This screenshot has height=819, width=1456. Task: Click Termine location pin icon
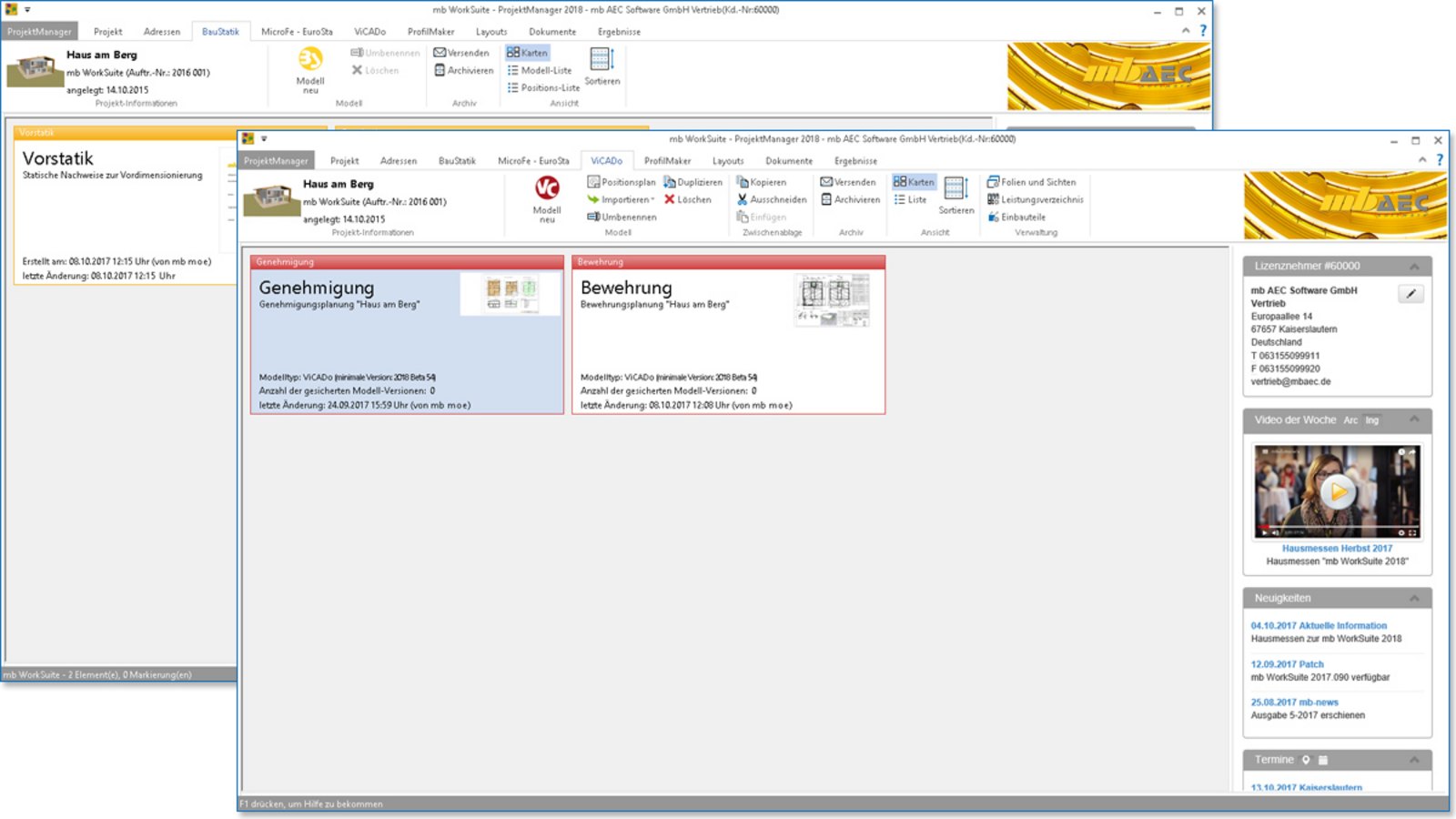point(1305,760)
